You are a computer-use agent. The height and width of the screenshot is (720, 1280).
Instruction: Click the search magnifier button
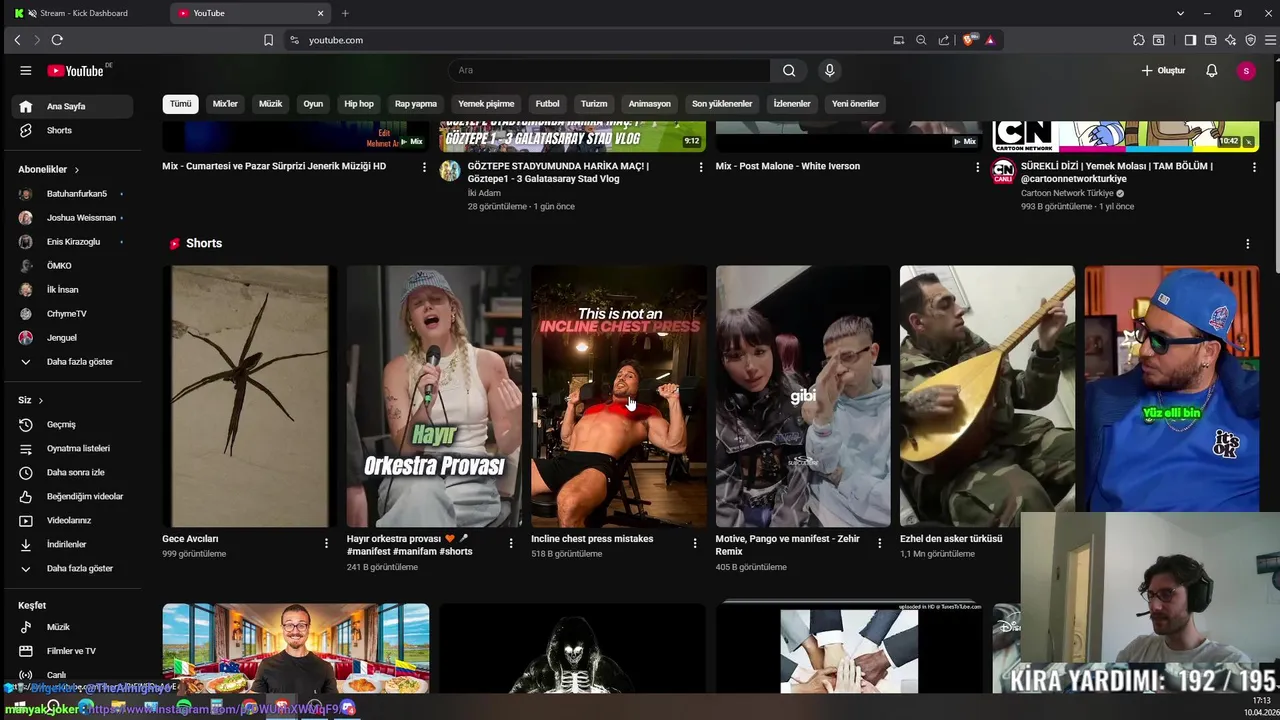tap(789, 70)
